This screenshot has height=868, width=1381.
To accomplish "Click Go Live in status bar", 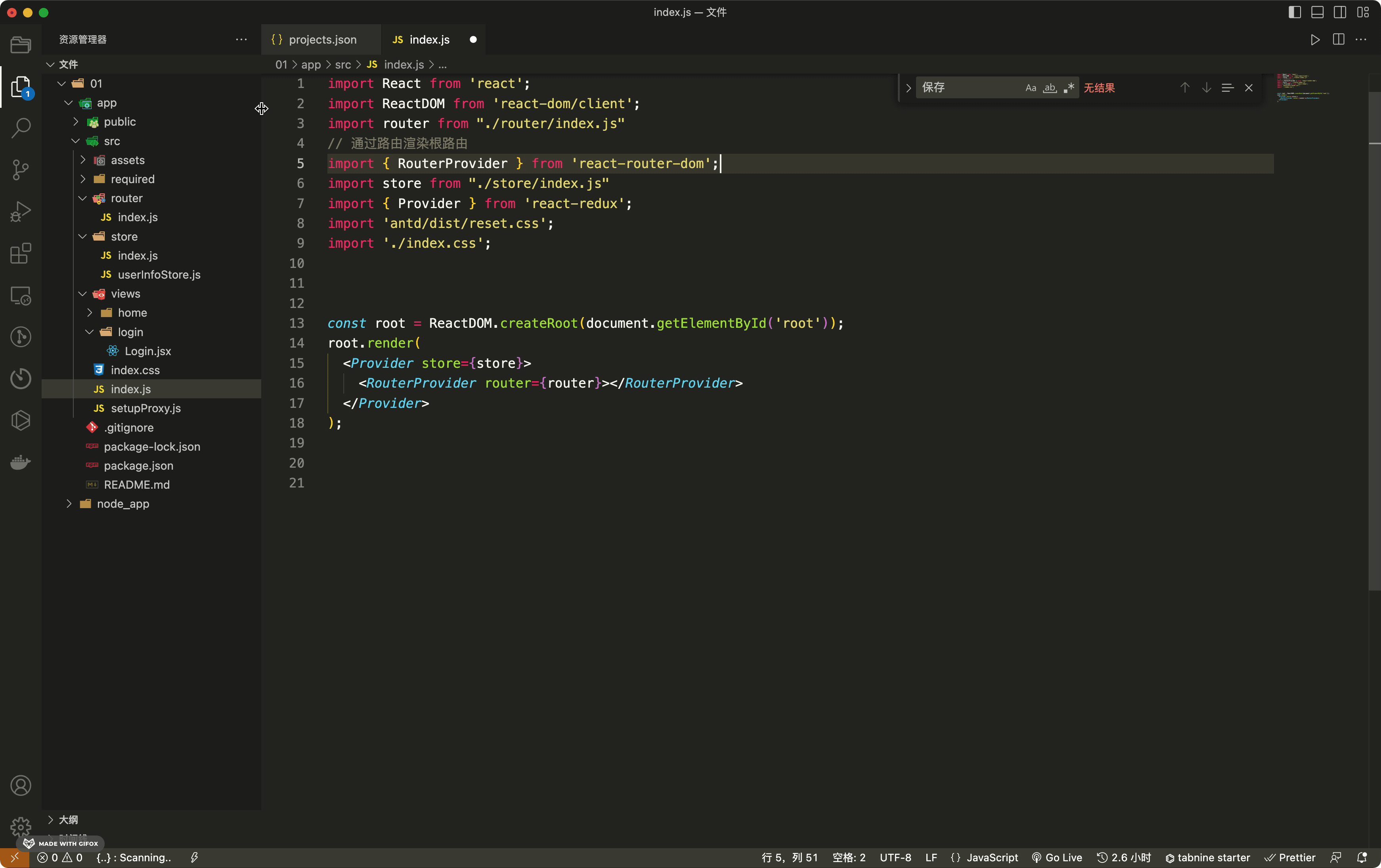I will tap(1056, 857).
